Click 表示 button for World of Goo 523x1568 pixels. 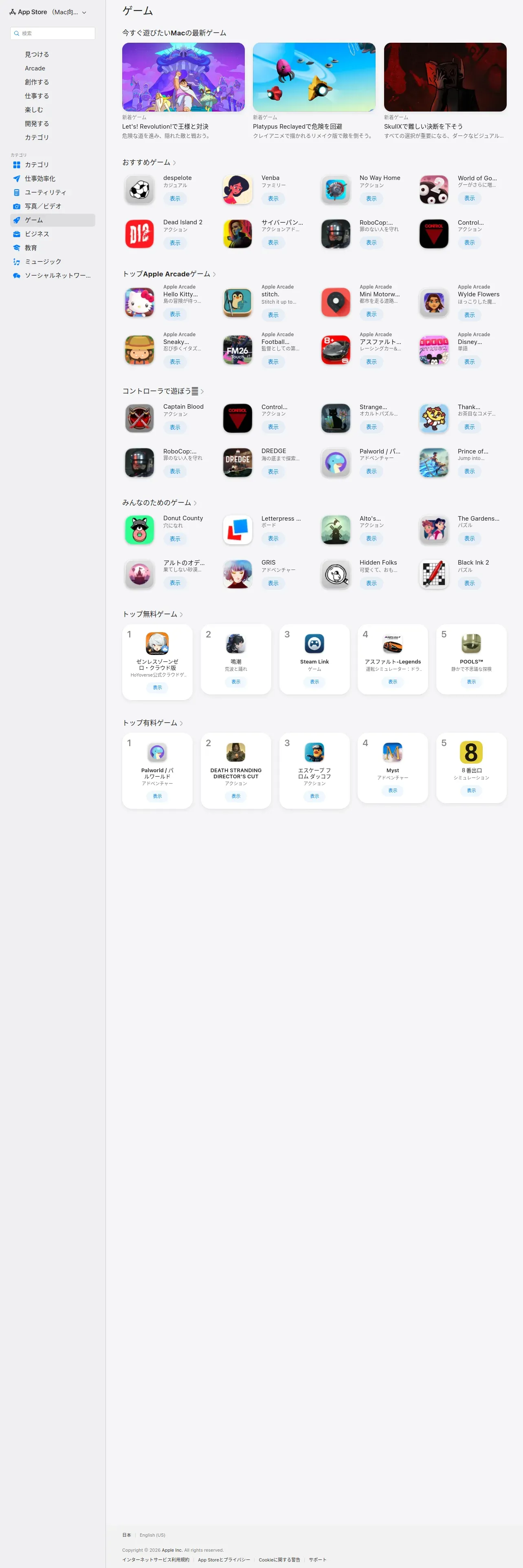tap(469, 198)
